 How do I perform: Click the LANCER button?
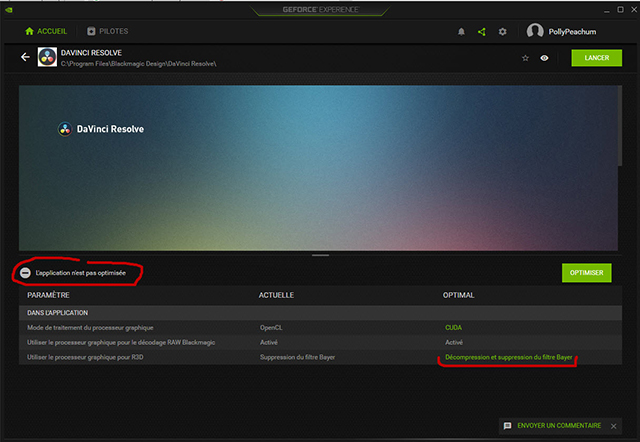(x=597, y=58)
